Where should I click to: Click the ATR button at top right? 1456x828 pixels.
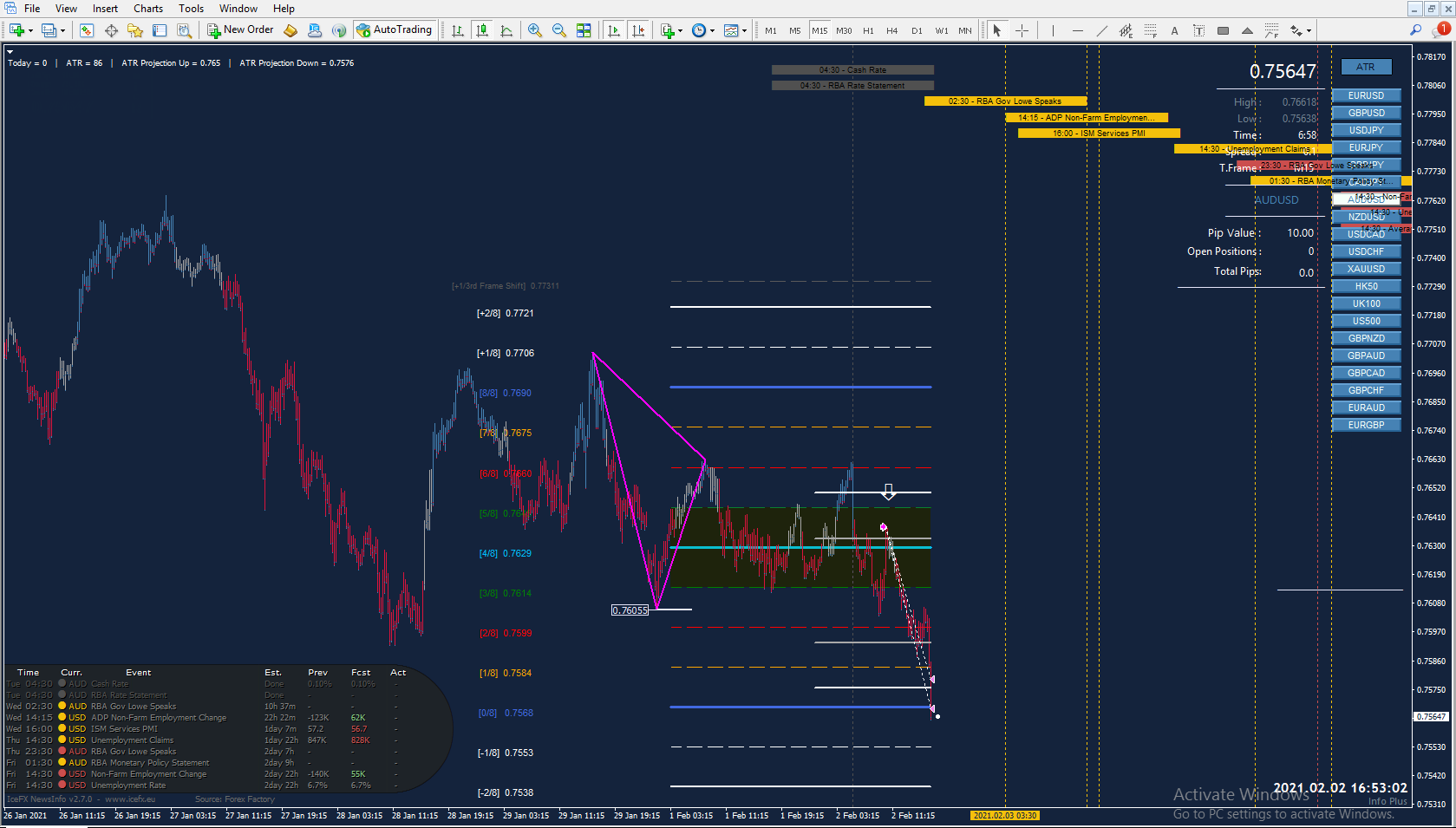tap(1366, 67)
